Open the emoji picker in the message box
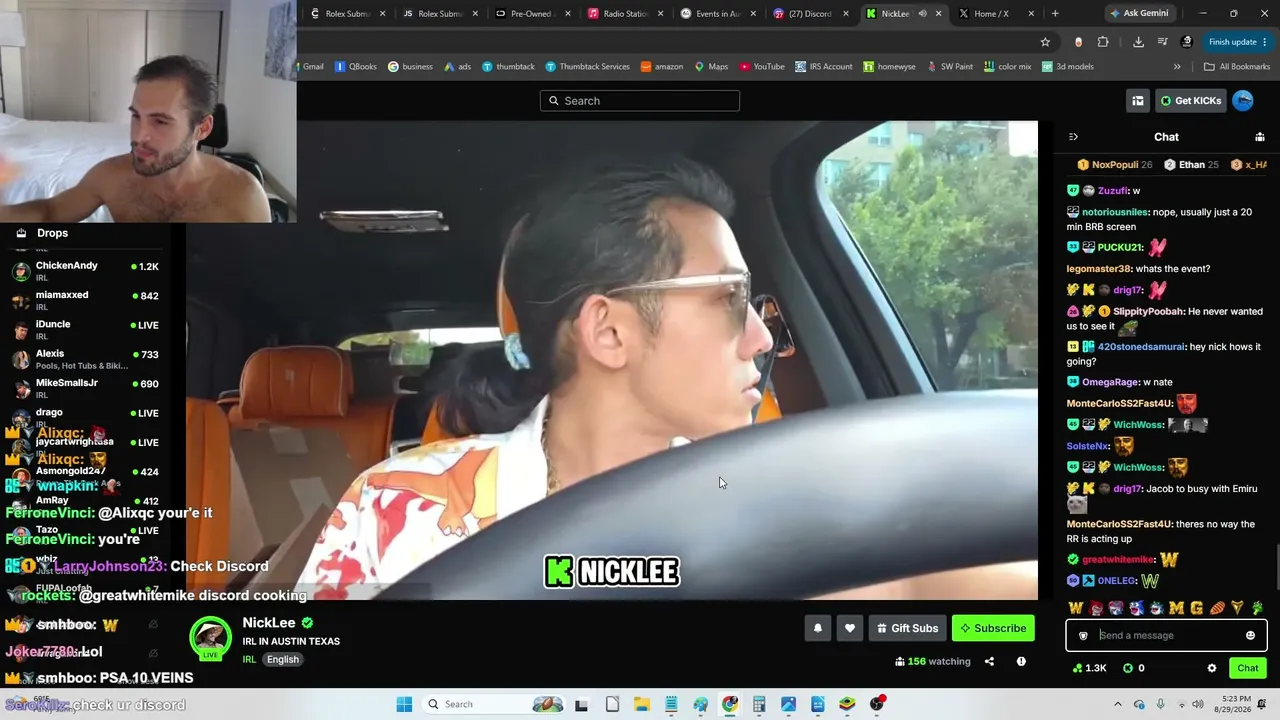Image resolution: width=1280 pixels, height=720 pixels. (1250, 635)
